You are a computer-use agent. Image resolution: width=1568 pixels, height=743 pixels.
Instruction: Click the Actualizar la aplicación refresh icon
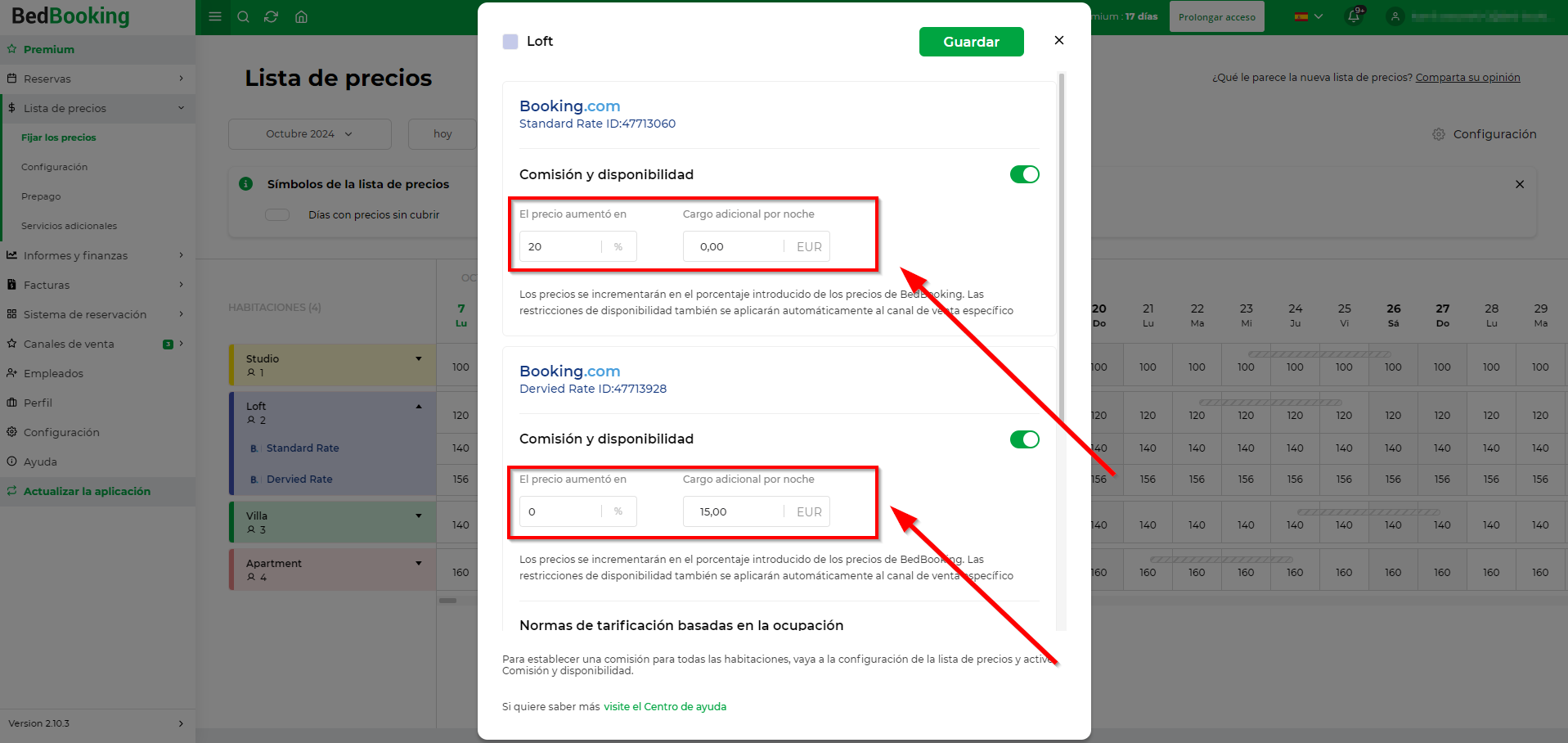coord(12,491)
